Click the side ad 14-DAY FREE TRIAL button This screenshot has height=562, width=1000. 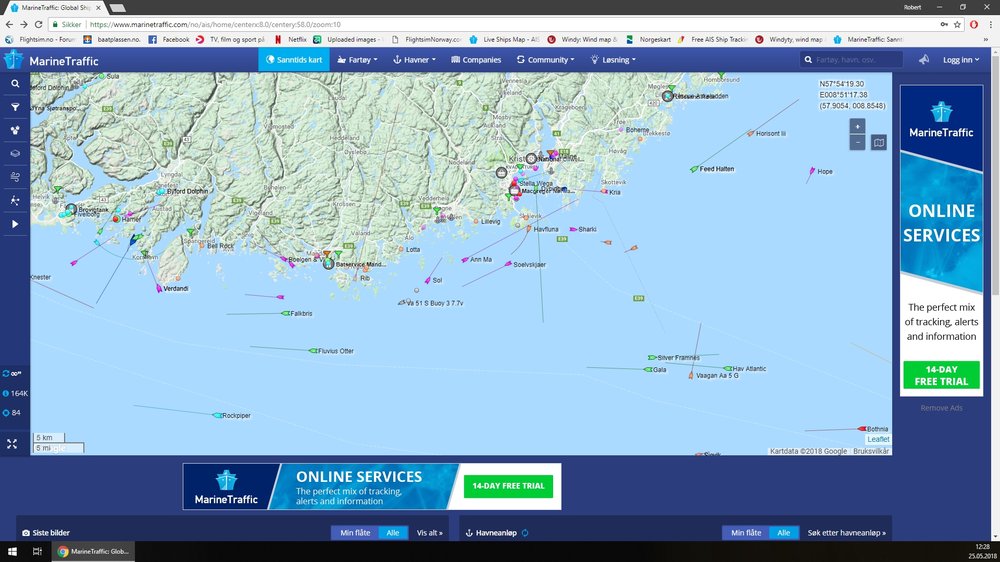(941, 375)
